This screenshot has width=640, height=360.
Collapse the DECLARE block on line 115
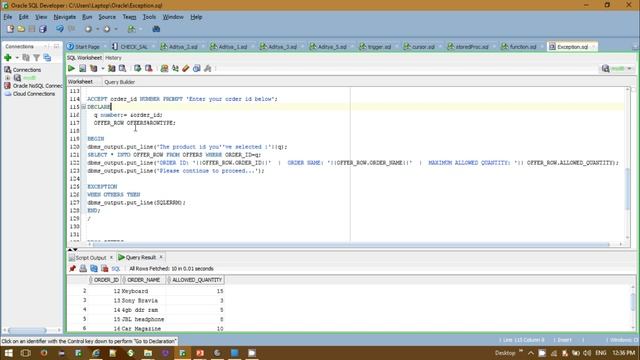pos(83,107)
